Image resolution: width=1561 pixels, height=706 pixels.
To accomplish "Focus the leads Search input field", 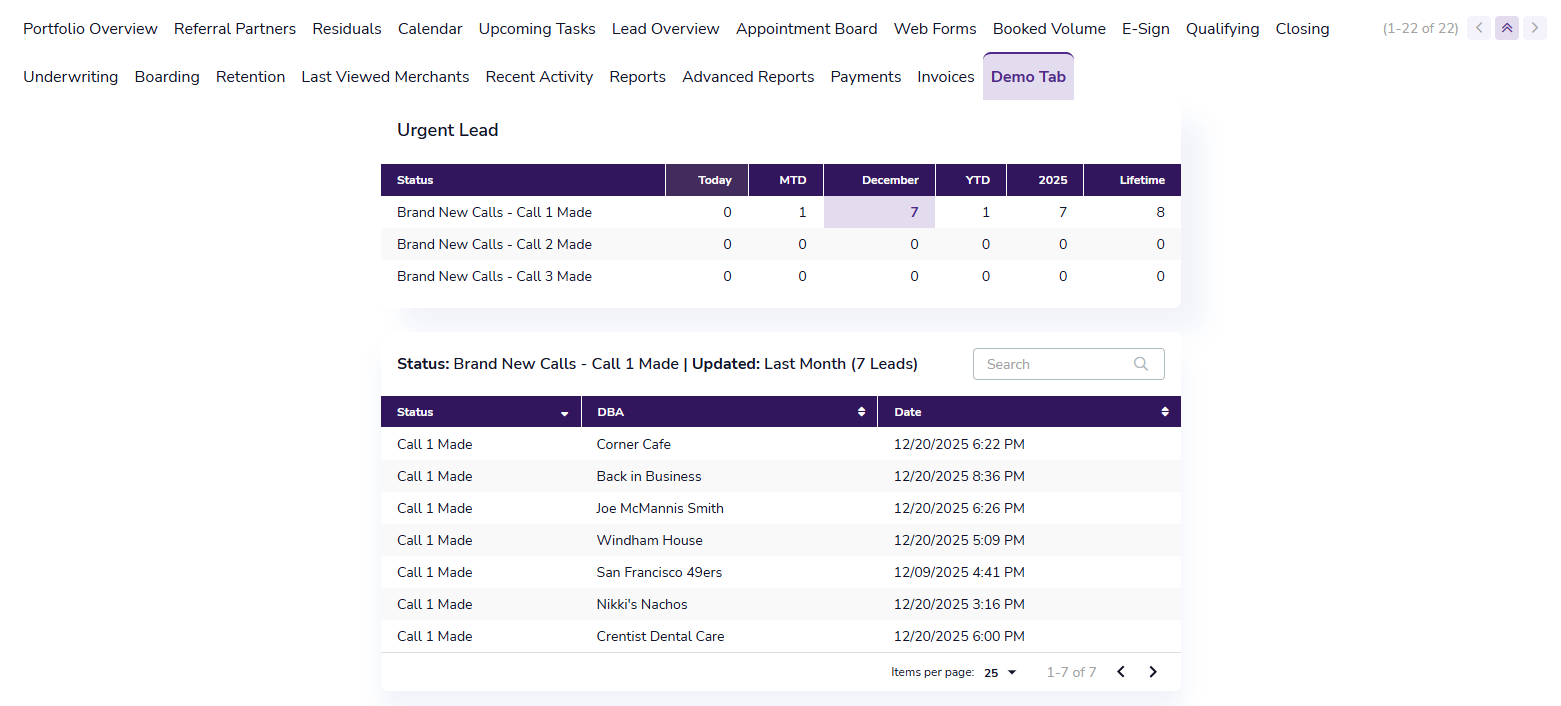I will click(1056, 364).
